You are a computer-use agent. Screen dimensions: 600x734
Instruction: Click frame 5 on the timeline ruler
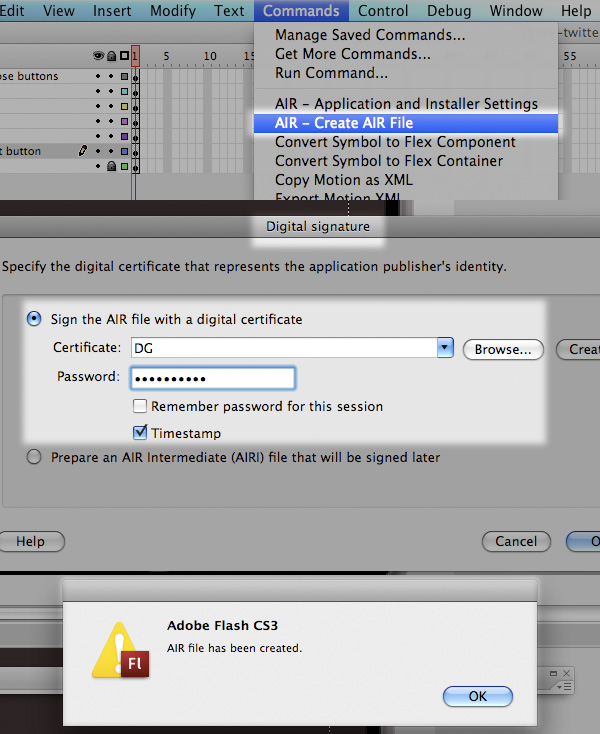tap(166, 56)
